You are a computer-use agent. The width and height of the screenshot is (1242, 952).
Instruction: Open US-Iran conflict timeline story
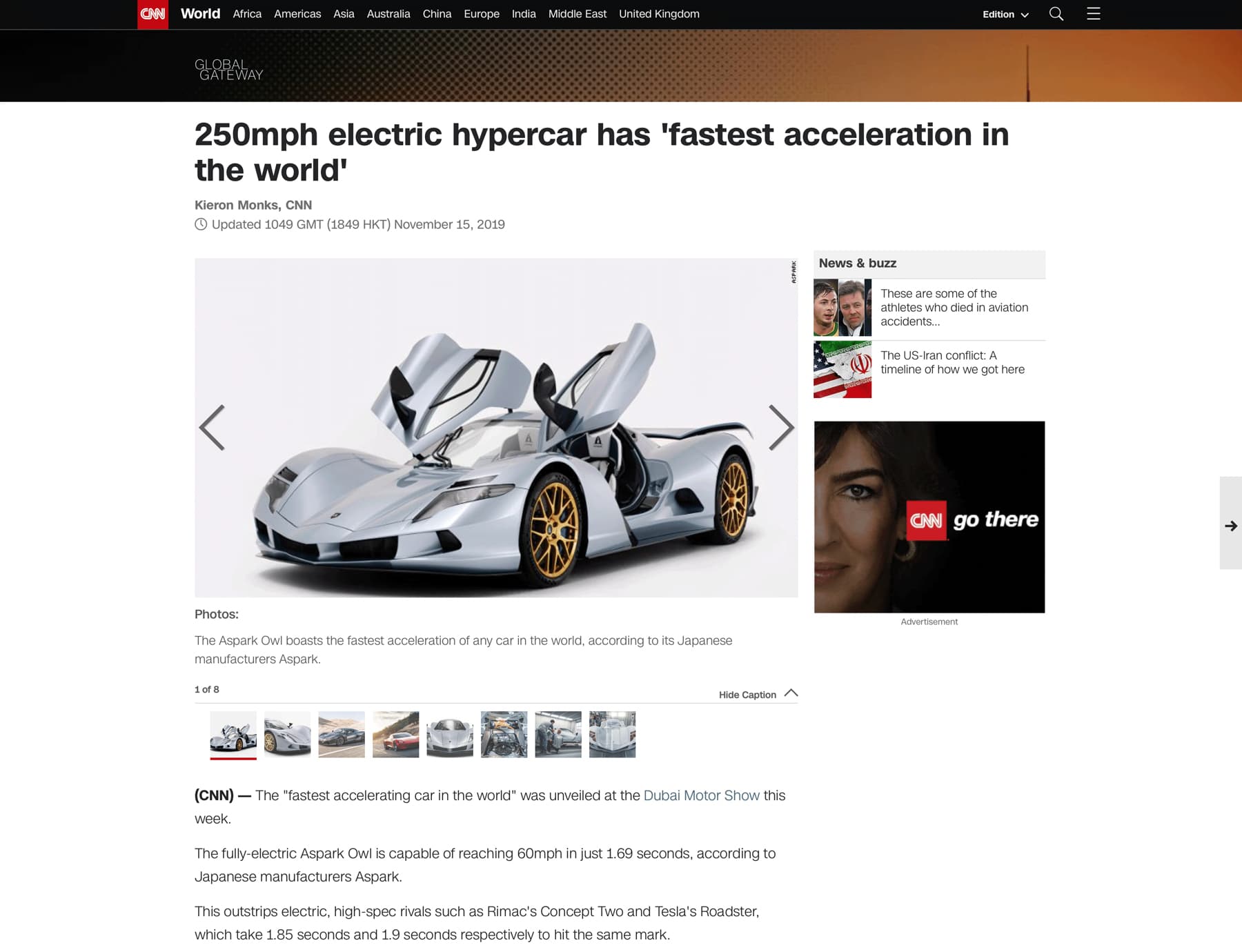pos(952,362)
